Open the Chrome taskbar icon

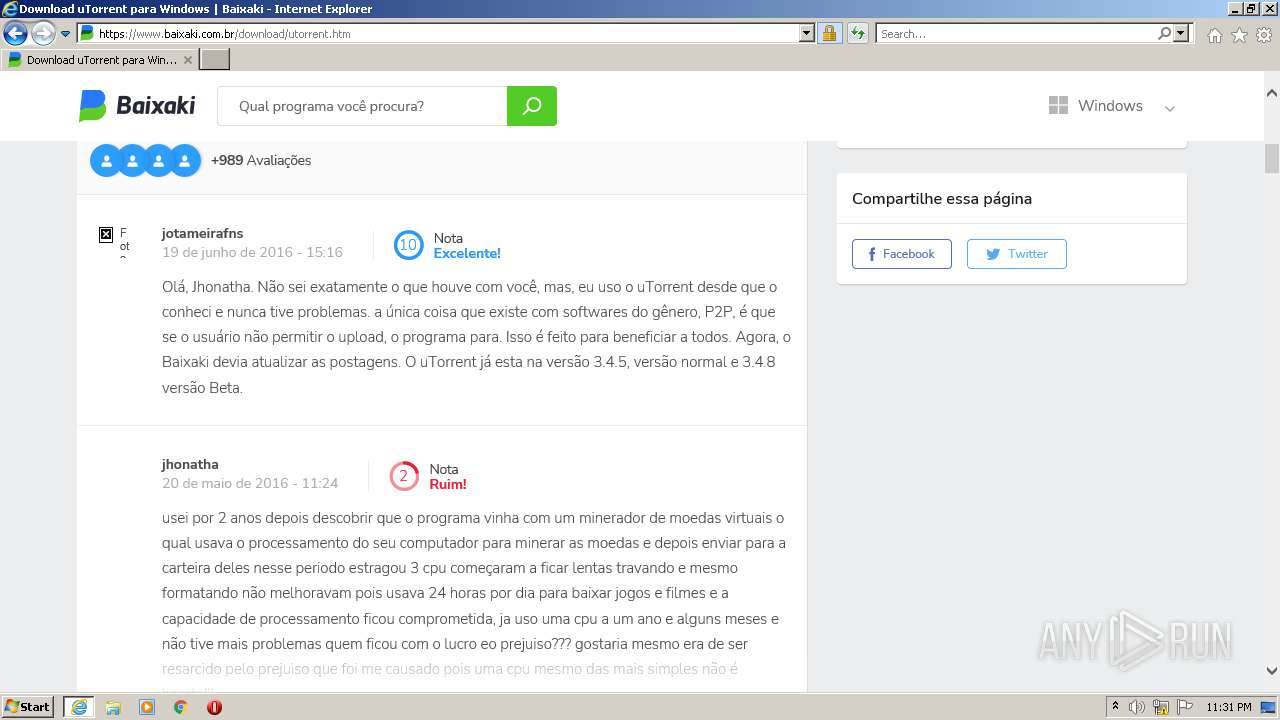[180, 707]
